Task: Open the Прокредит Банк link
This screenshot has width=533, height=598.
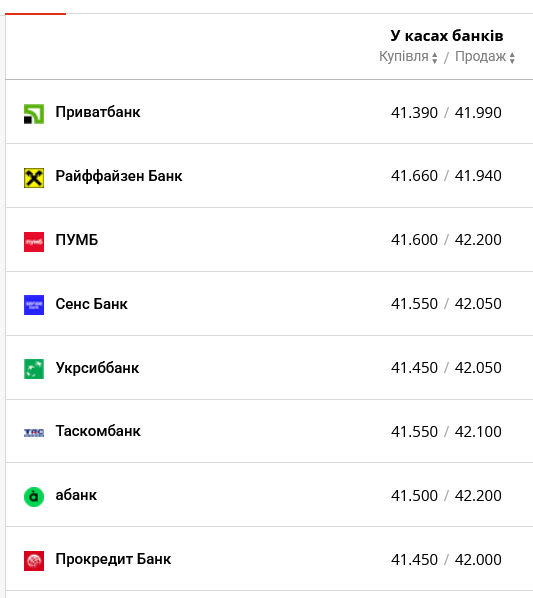Action: point(113,559)
